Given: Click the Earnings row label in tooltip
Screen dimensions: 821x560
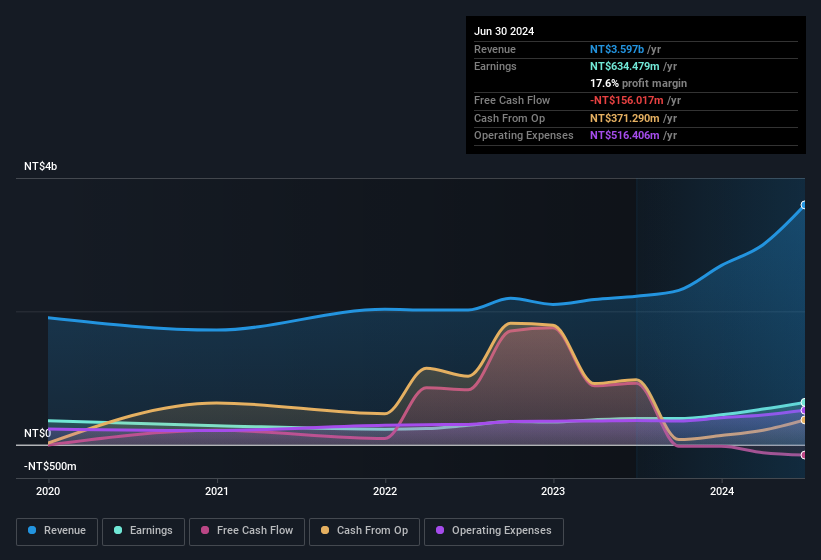Looking at the screenshot, I should (495, 66).
